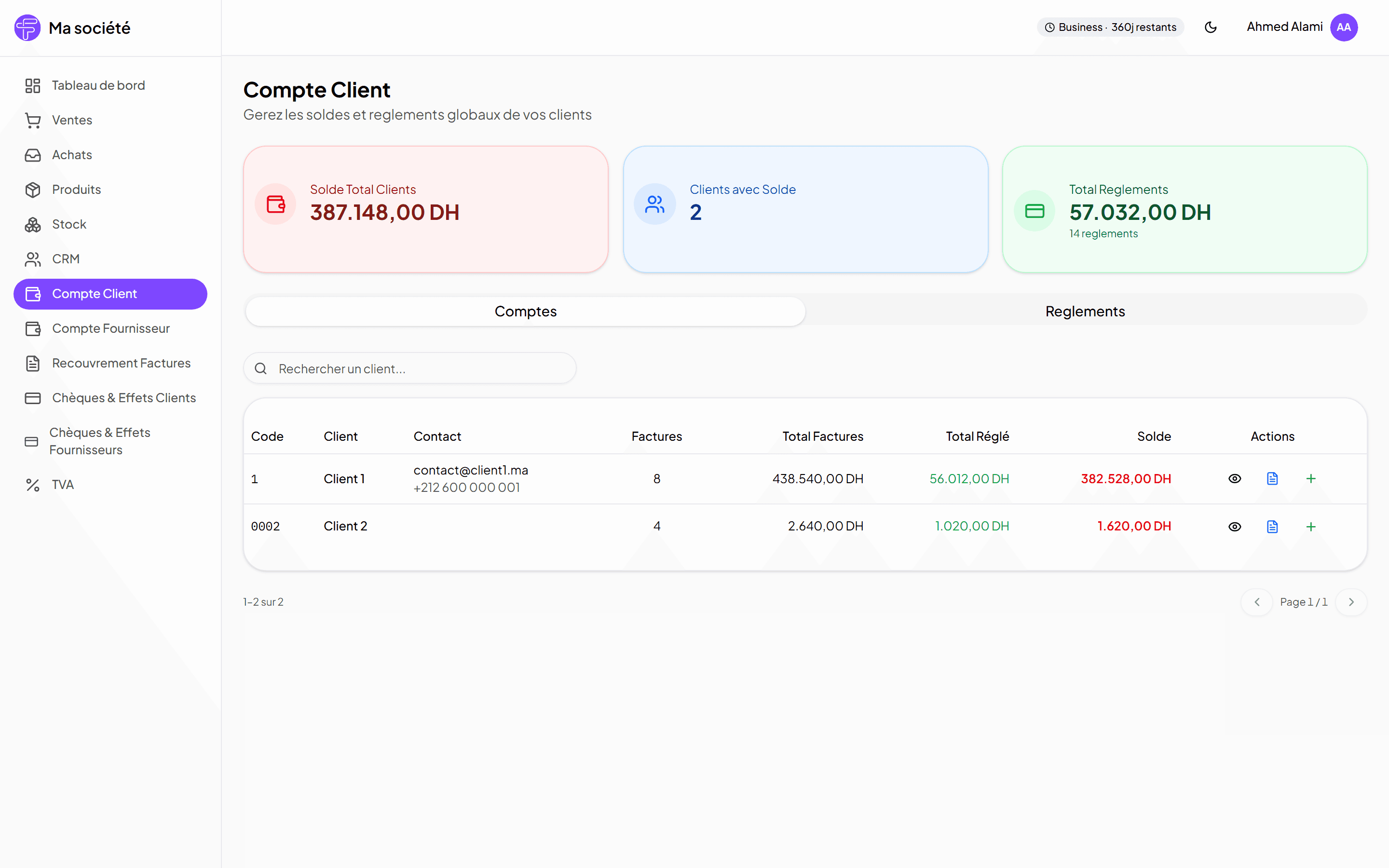
Task: Click the Business 360j restants badge
Action: point(1110,27)
